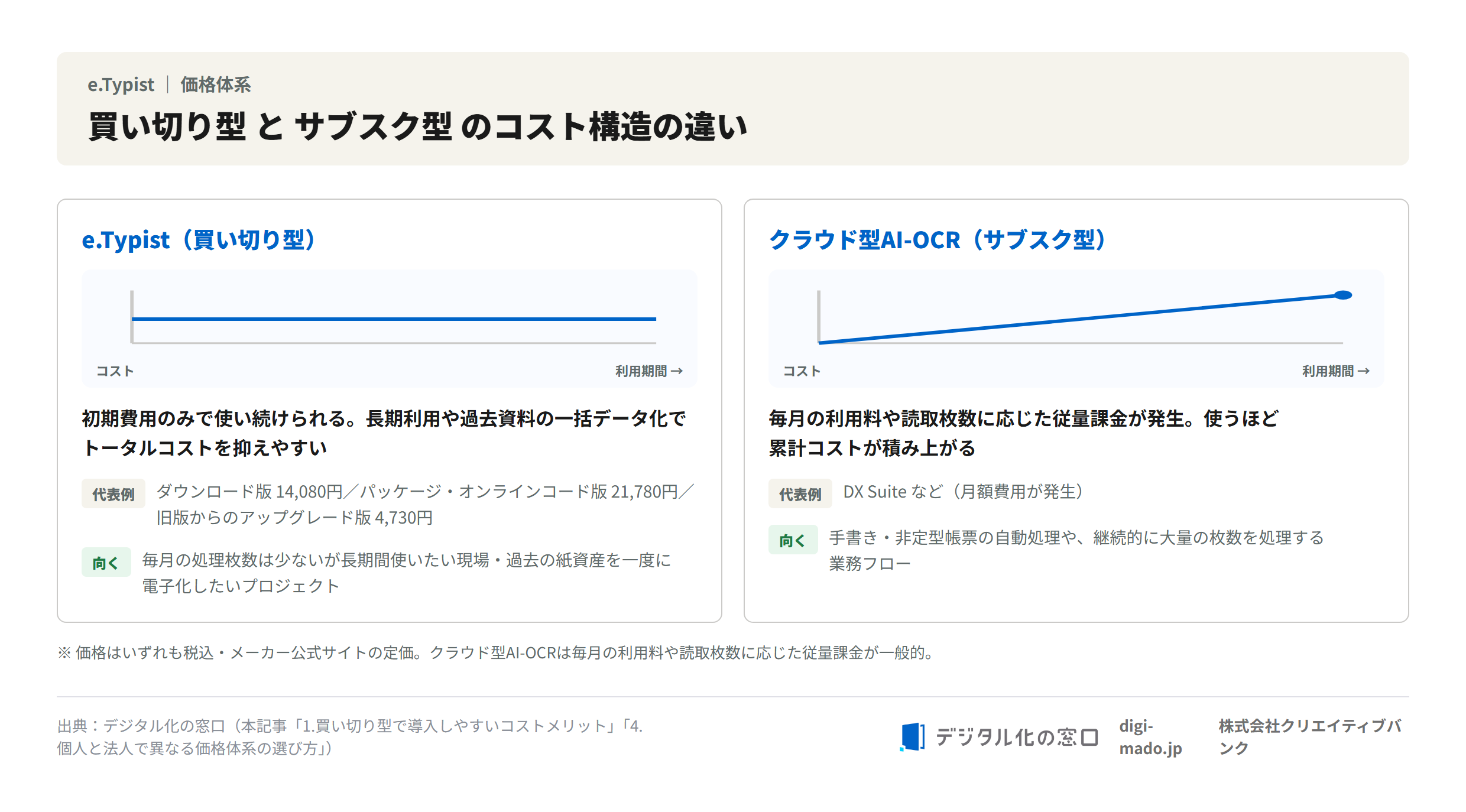Click the 利用期間 → label in the e.Typist chart
The width and height of the screenshot is (1466, 812).
pyautogui.click(x=649, y=371)
